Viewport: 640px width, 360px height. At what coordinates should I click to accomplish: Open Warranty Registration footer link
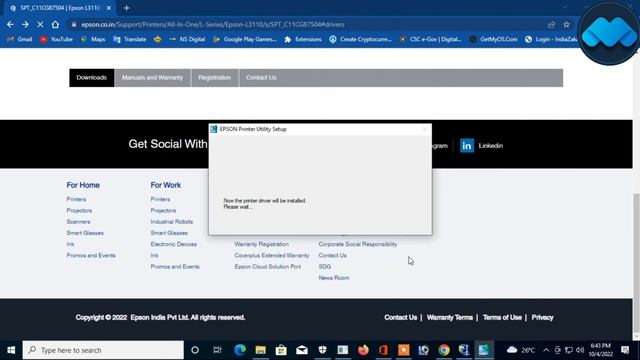[x=262, y=244]
